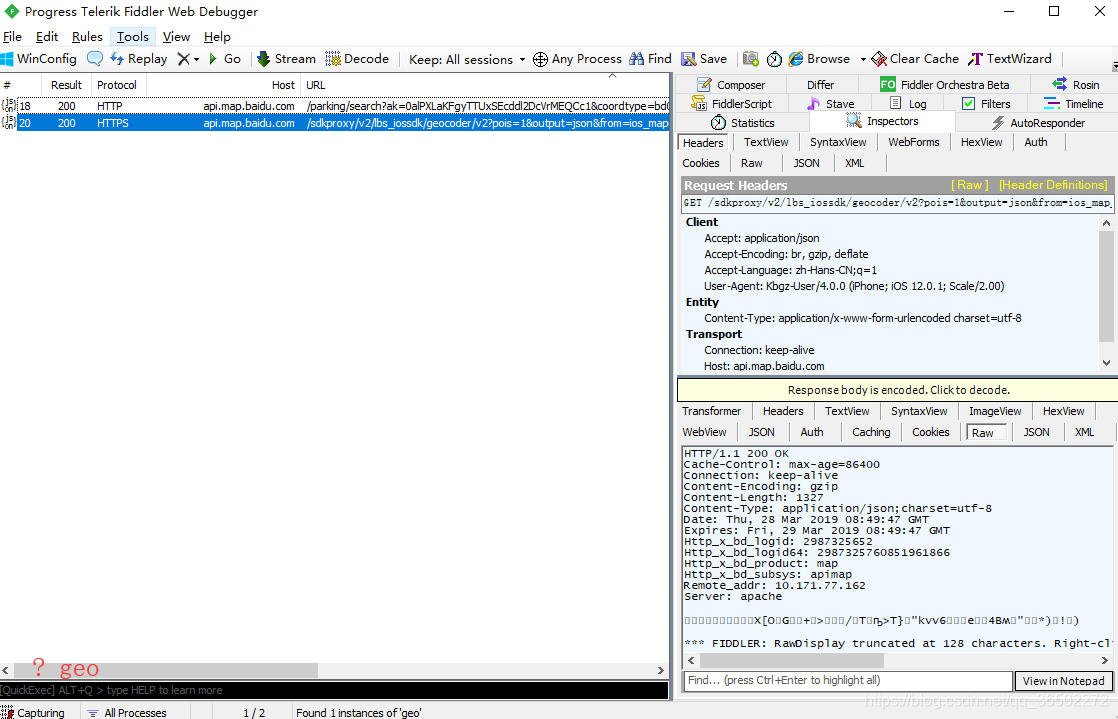Open the Stave tab
Screen dimensions: 1118x719
[831, 104]
